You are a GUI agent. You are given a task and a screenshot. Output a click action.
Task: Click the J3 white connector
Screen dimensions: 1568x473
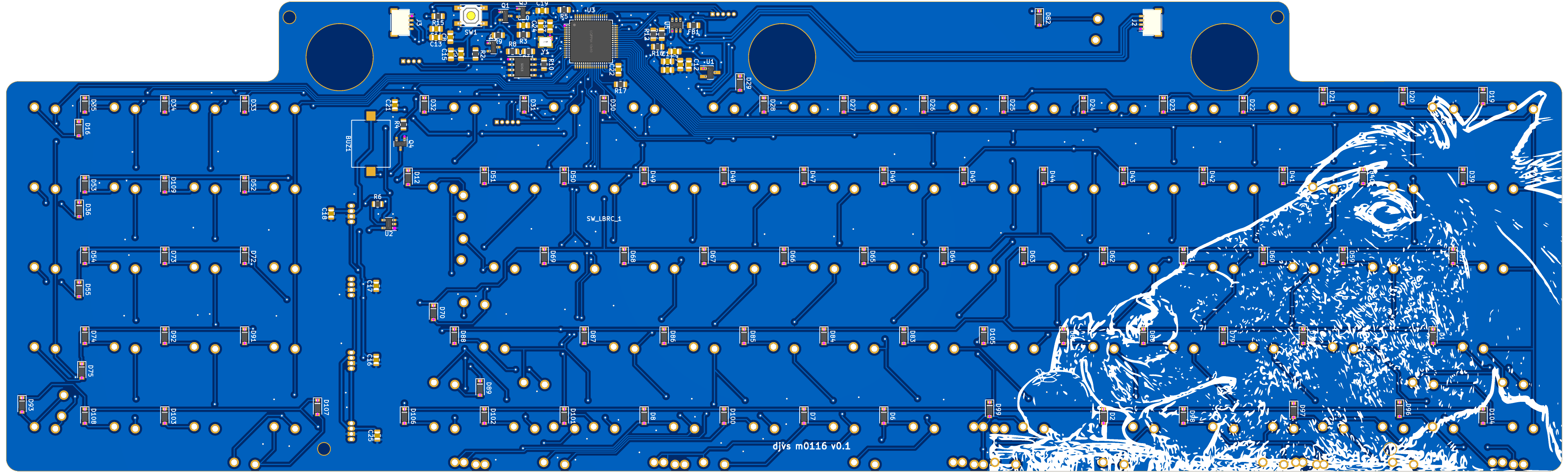point(400,23)
